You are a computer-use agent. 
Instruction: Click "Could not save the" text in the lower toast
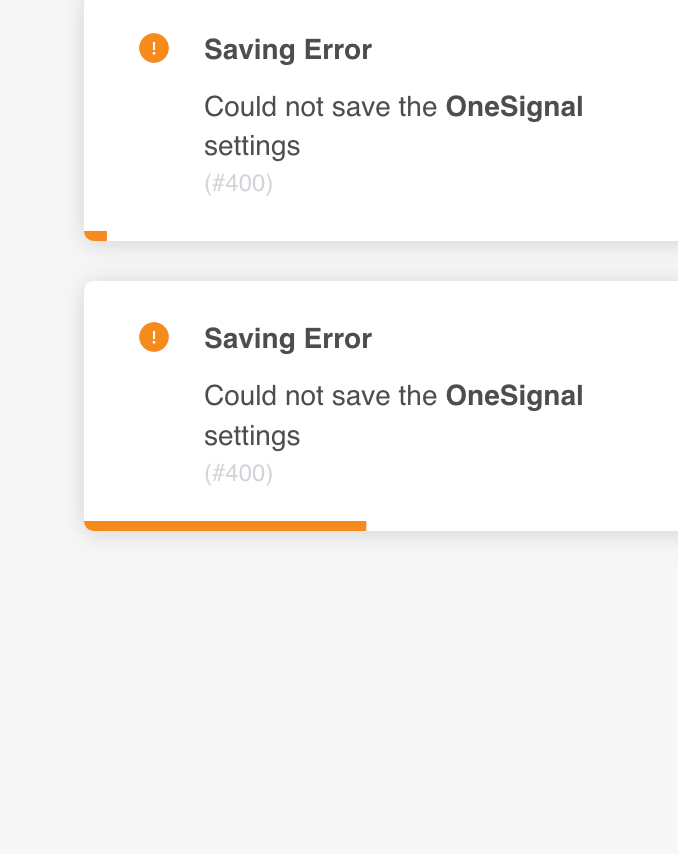pyautogui.click(x=321, y=396)
